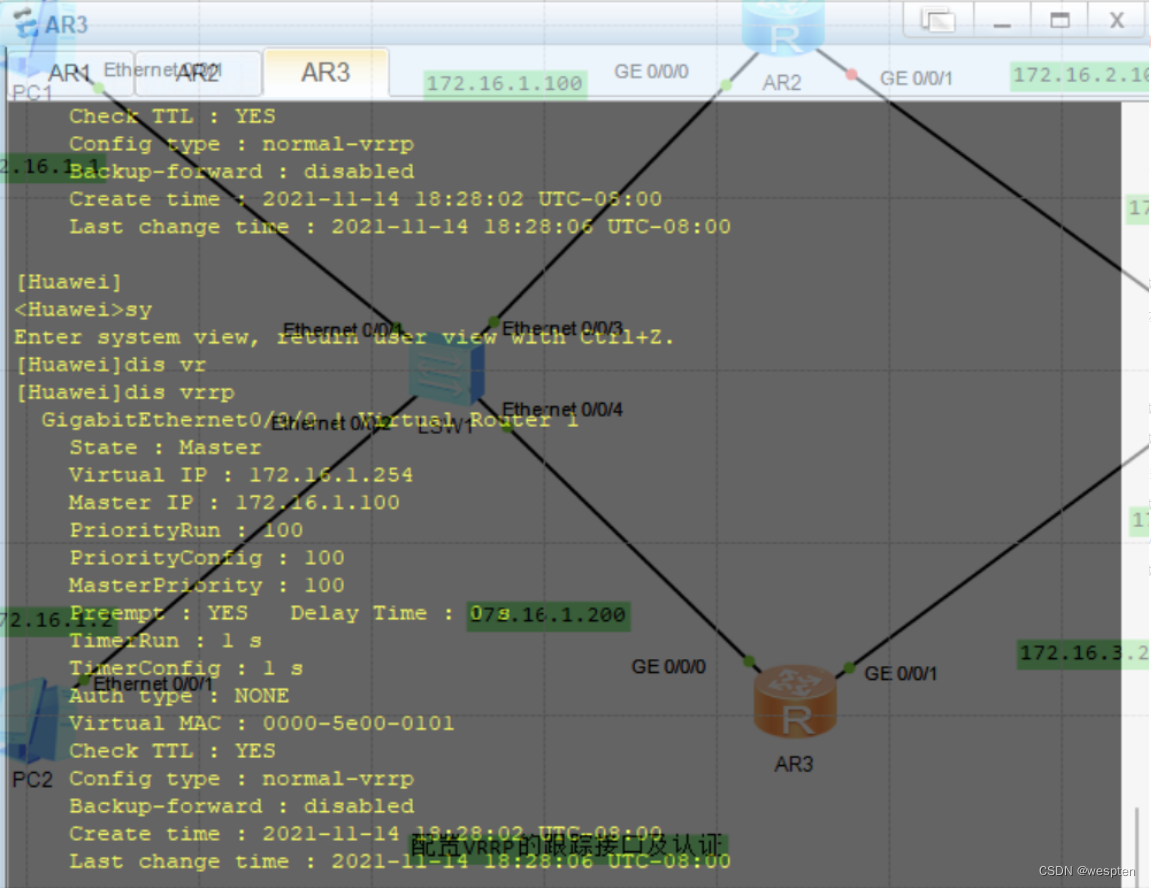Select the AR2 router icon
1151x888 pixels.
pos(782,30)
